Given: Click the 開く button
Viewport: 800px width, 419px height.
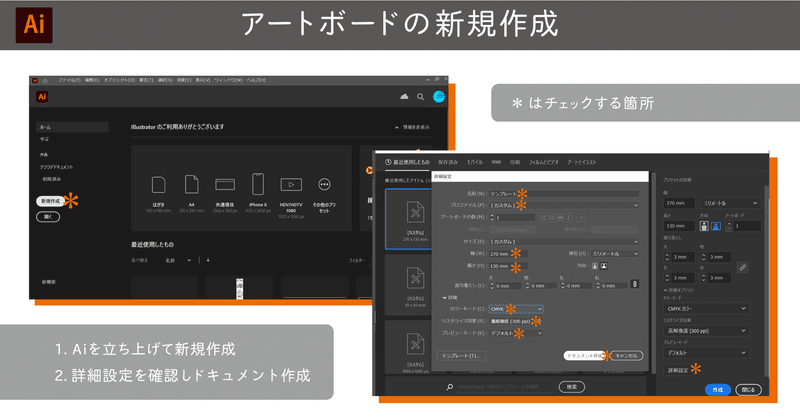Looking at the screenshot, I should pyautogui.click(x=48, y=217).
